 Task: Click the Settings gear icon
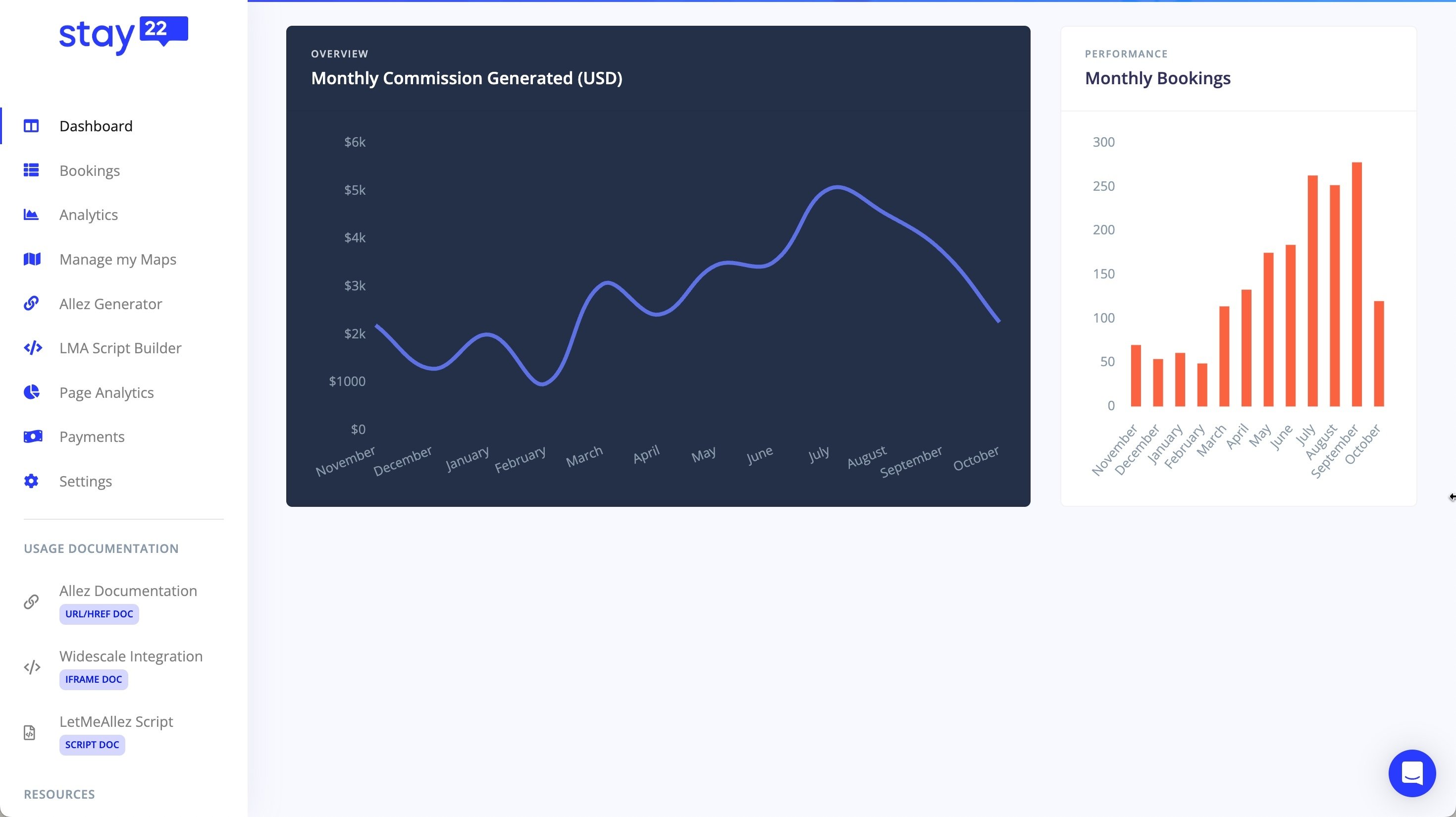coord(31,481)
